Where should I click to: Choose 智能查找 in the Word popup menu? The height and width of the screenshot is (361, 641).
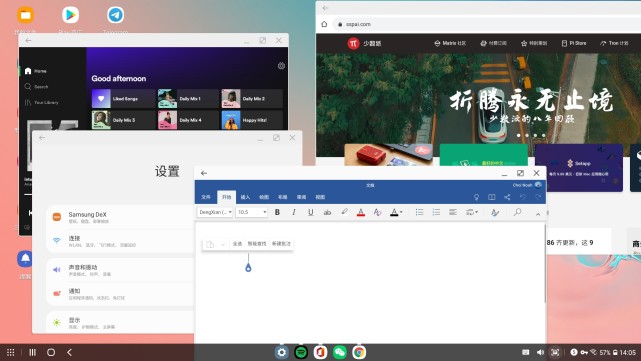(x=257, y=244)
